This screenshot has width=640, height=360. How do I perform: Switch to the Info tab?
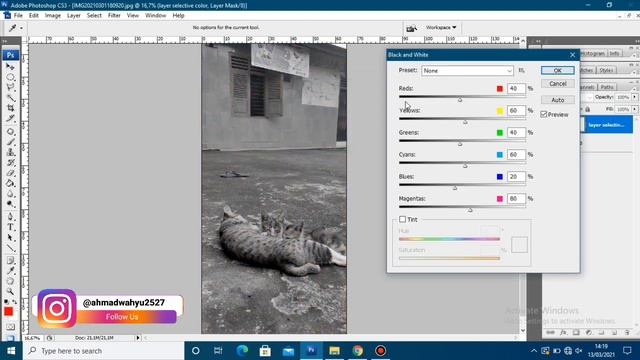point(614,53)
